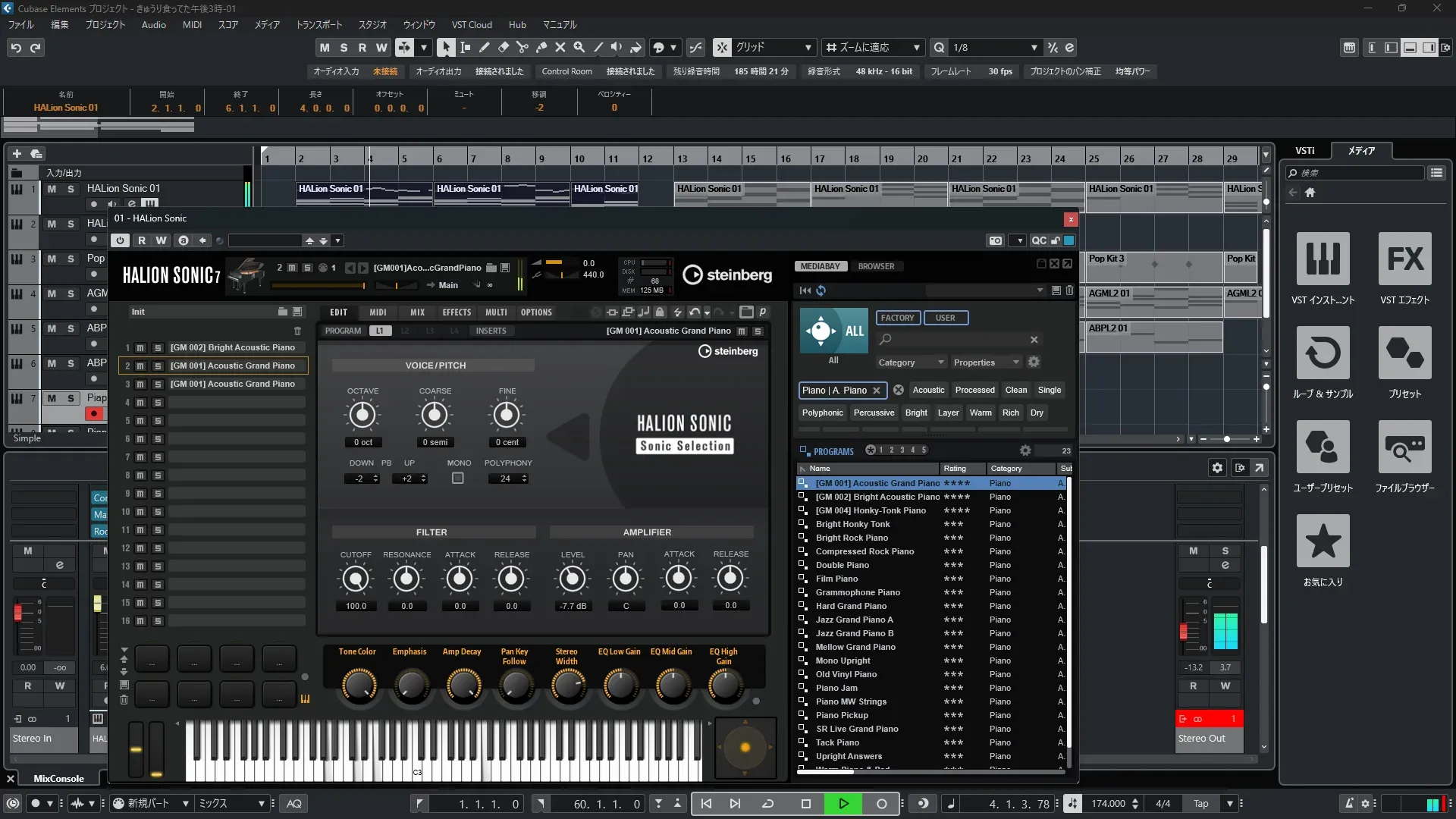Click HALion Sonic ALL instrument filter icon
This screenshot has height=819, width=1456.
pyautogui.click(x=833, y=331)
